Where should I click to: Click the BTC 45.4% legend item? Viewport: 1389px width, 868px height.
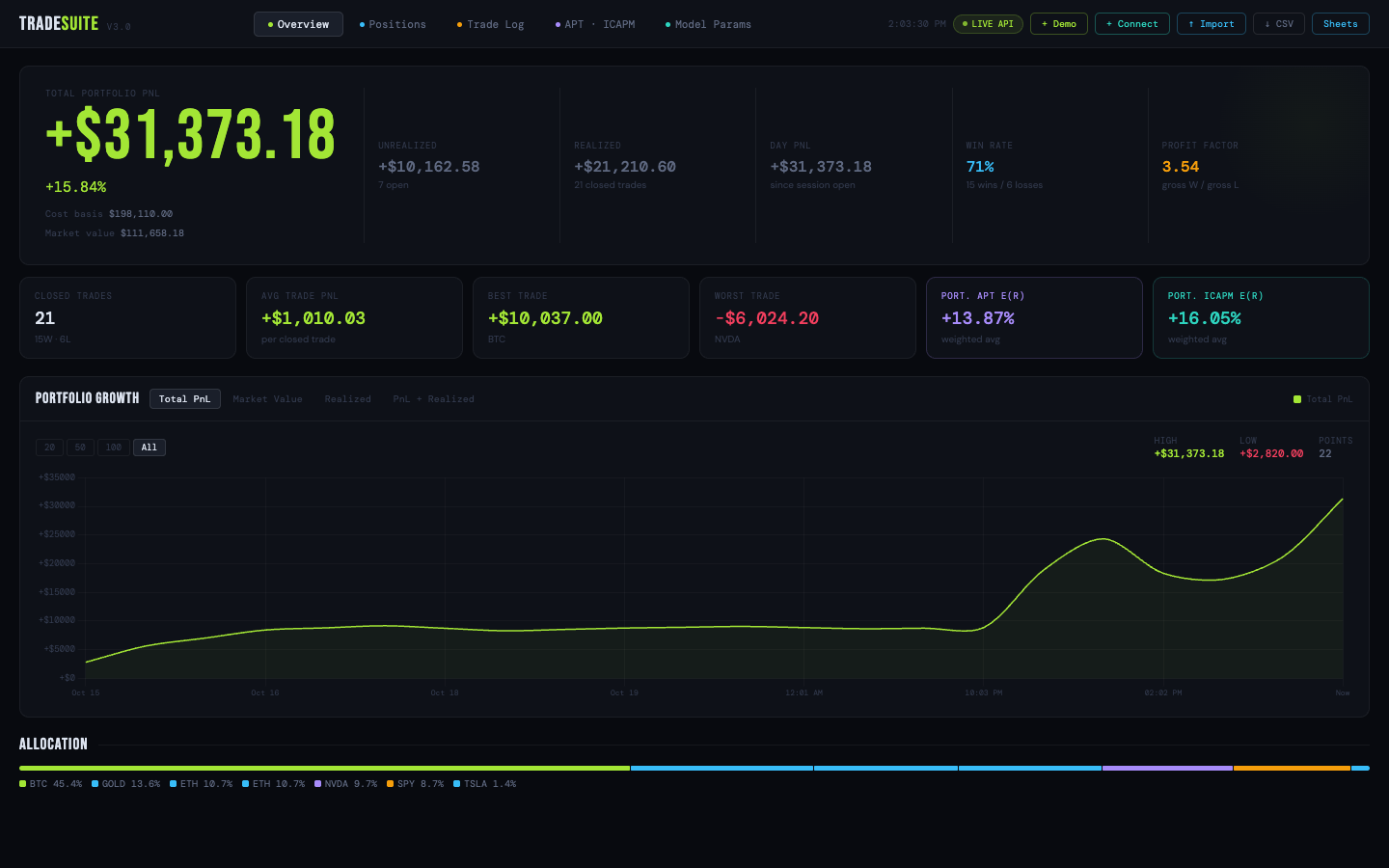51,784
